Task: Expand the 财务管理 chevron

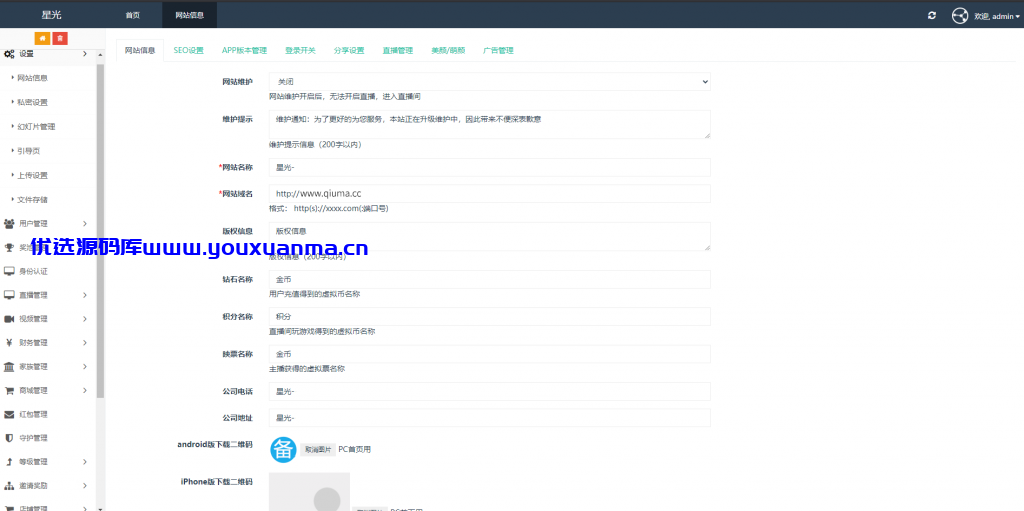Action: pos(85,342)
